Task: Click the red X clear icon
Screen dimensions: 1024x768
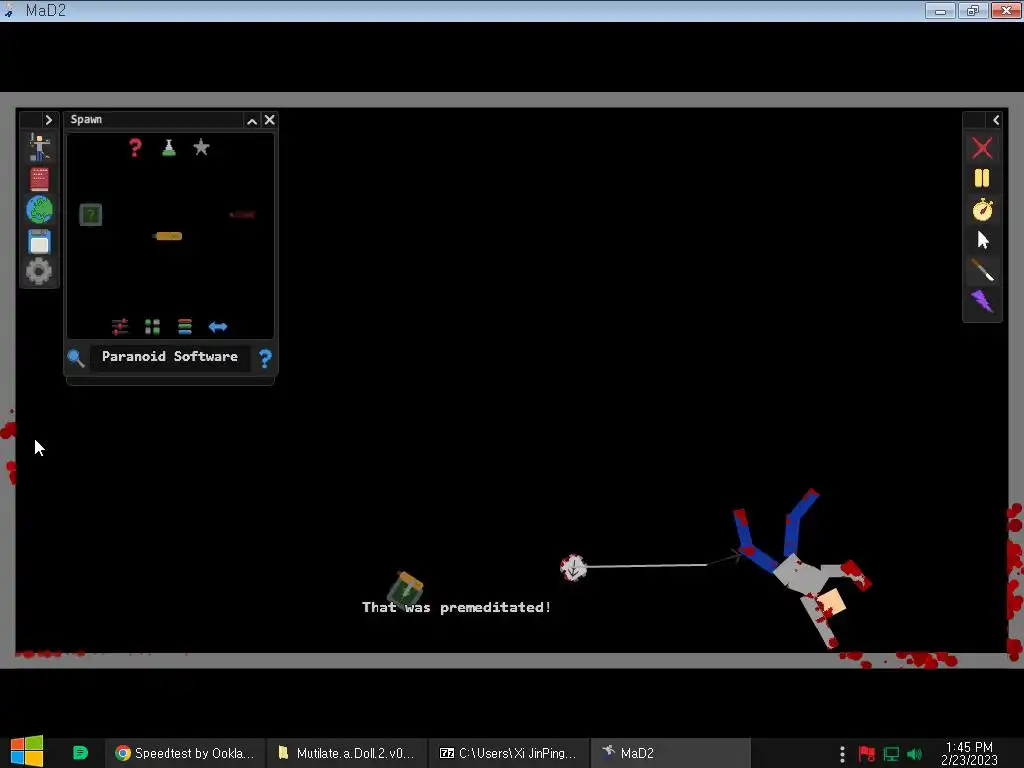Action: pyautogui.click(x=982, y=148)
